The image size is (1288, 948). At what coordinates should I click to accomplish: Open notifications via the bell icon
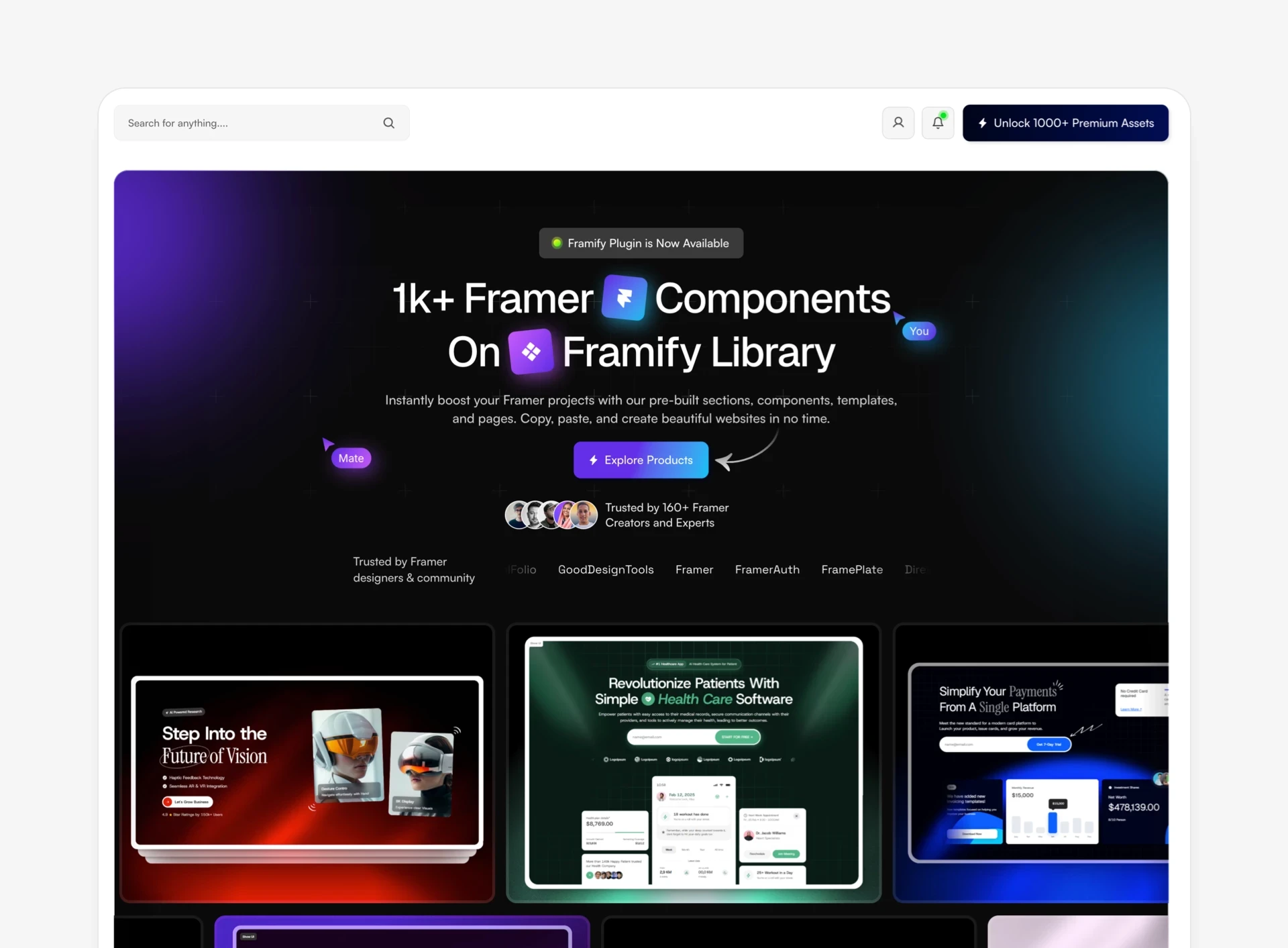[937, 123]
